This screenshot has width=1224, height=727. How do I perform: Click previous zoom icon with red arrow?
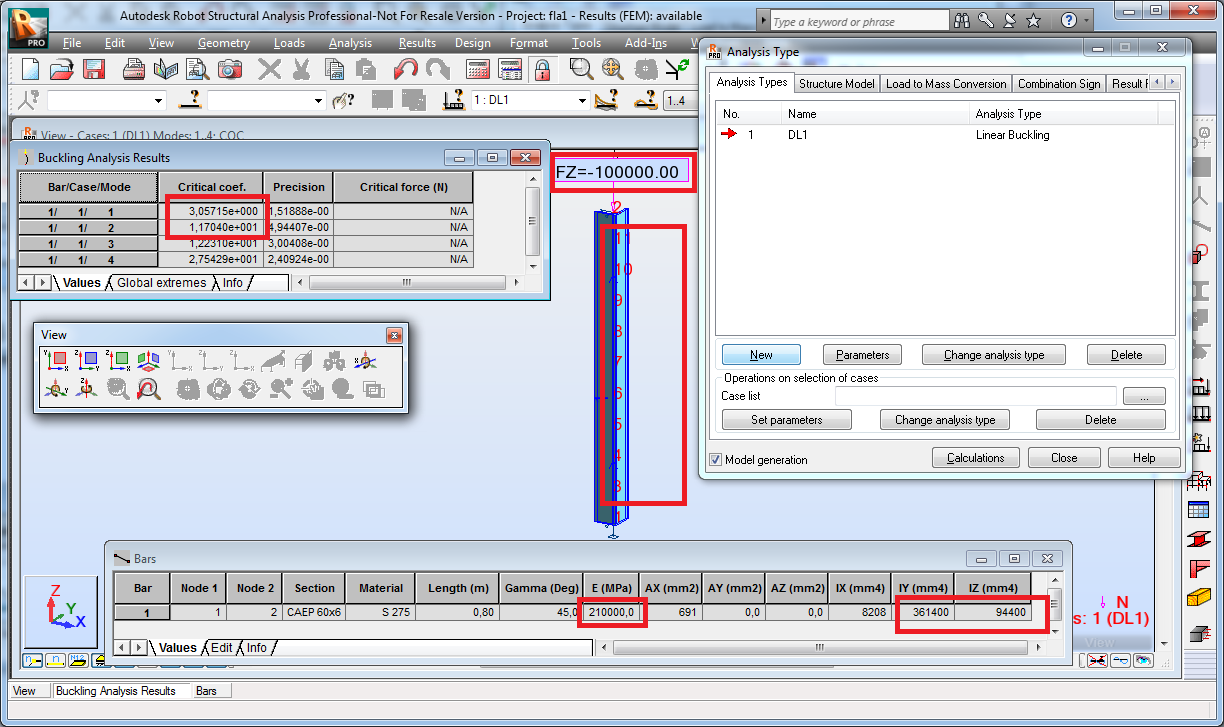tap(149, 389)
